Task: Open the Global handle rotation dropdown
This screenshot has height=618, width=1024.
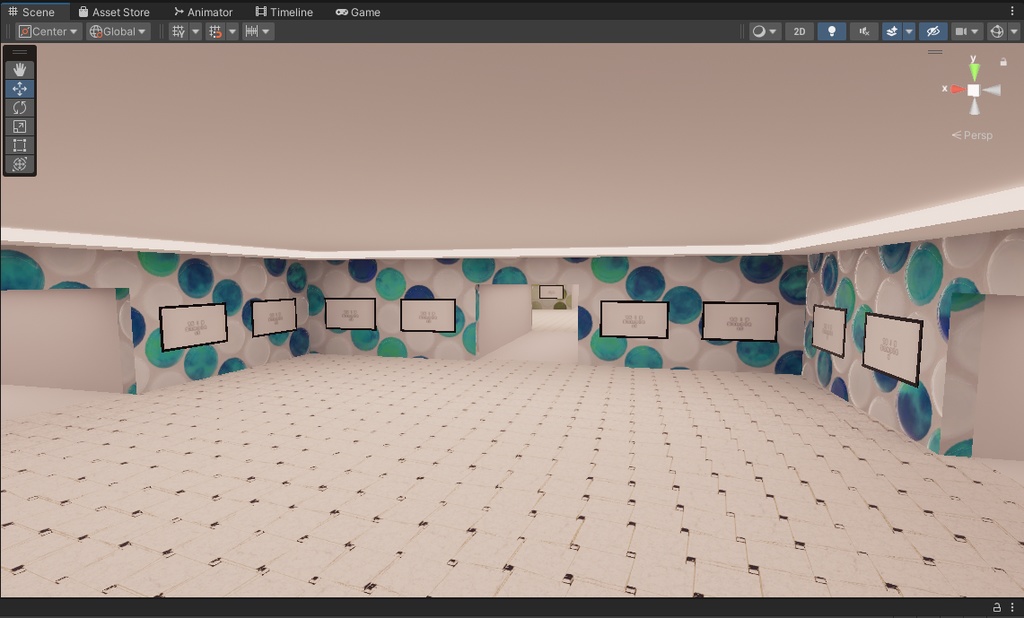Action: coord(118,31)
